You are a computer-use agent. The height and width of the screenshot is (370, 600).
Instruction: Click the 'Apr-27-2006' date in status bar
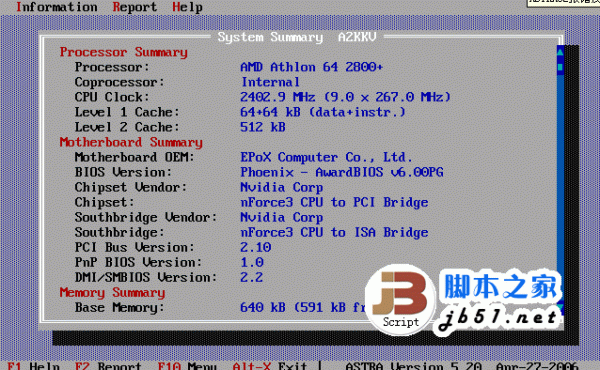pos(537,366)
